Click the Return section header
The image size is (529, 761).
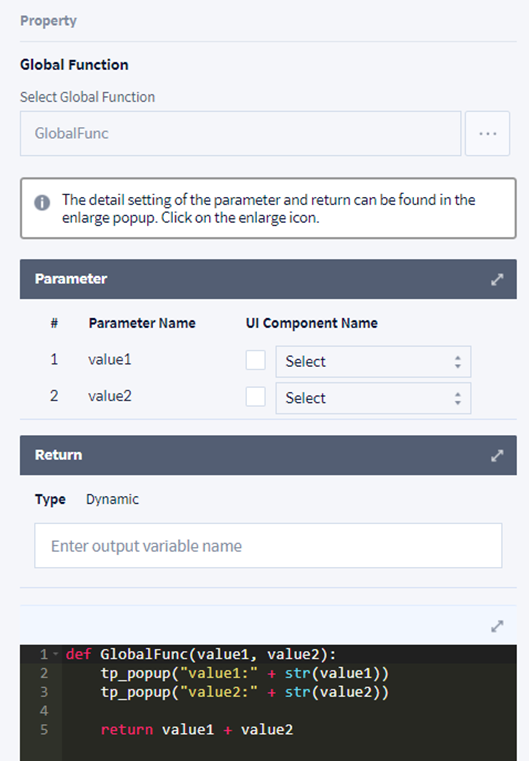(268, 455)
